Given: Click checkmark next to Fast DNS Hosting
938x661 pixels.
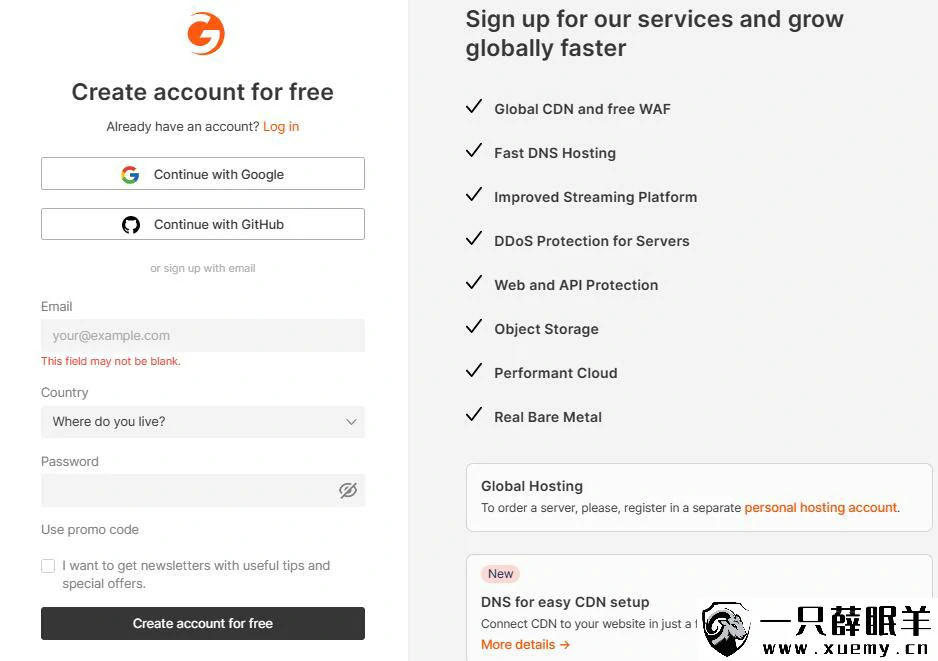Looking at the screenshot, I should tap(474, 151).
